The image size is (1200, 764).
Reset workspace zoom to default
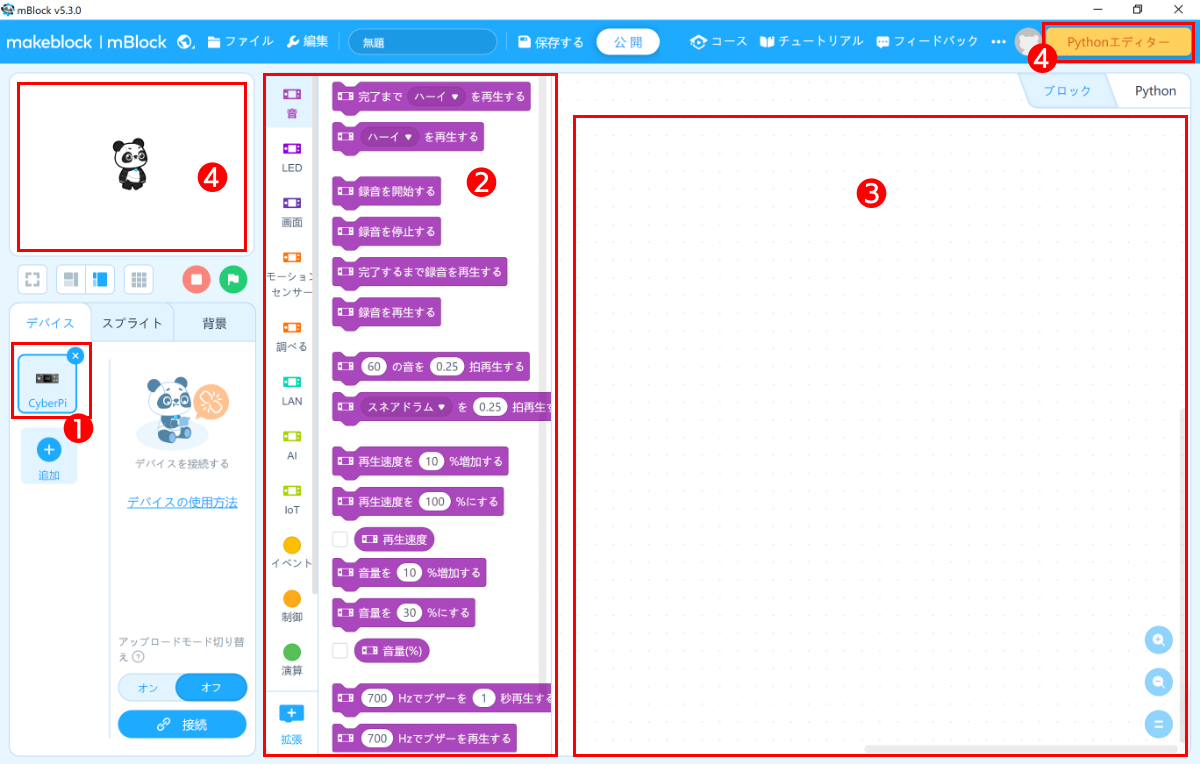[x=1158, y=724]
